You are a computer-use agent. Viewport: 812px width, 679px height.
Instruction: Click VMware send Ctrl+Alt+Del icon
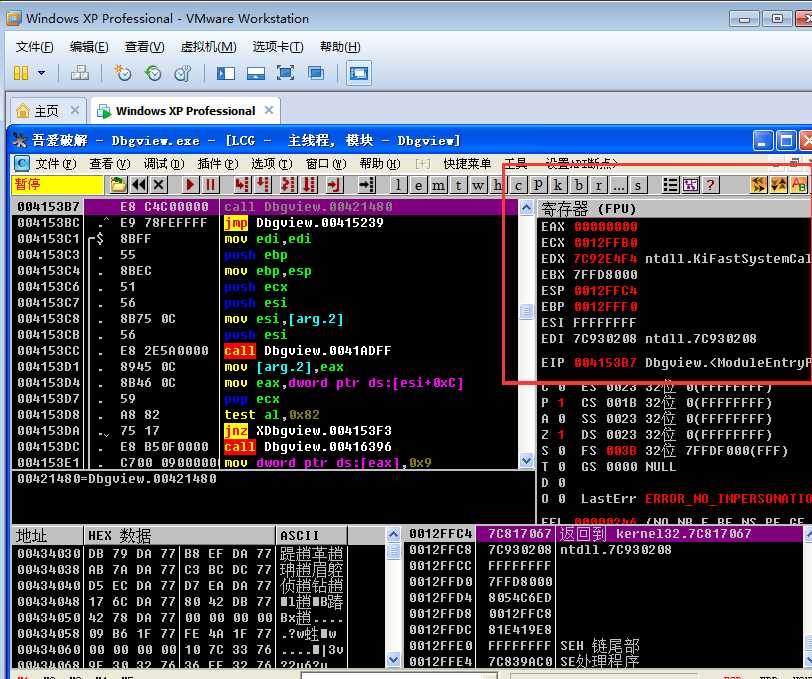tap(79, 73)
